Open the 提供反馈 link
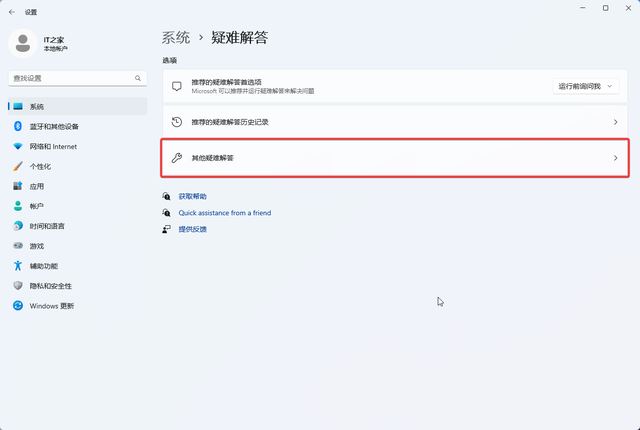Viewport: 640px width, 430px height. (193, 229)
